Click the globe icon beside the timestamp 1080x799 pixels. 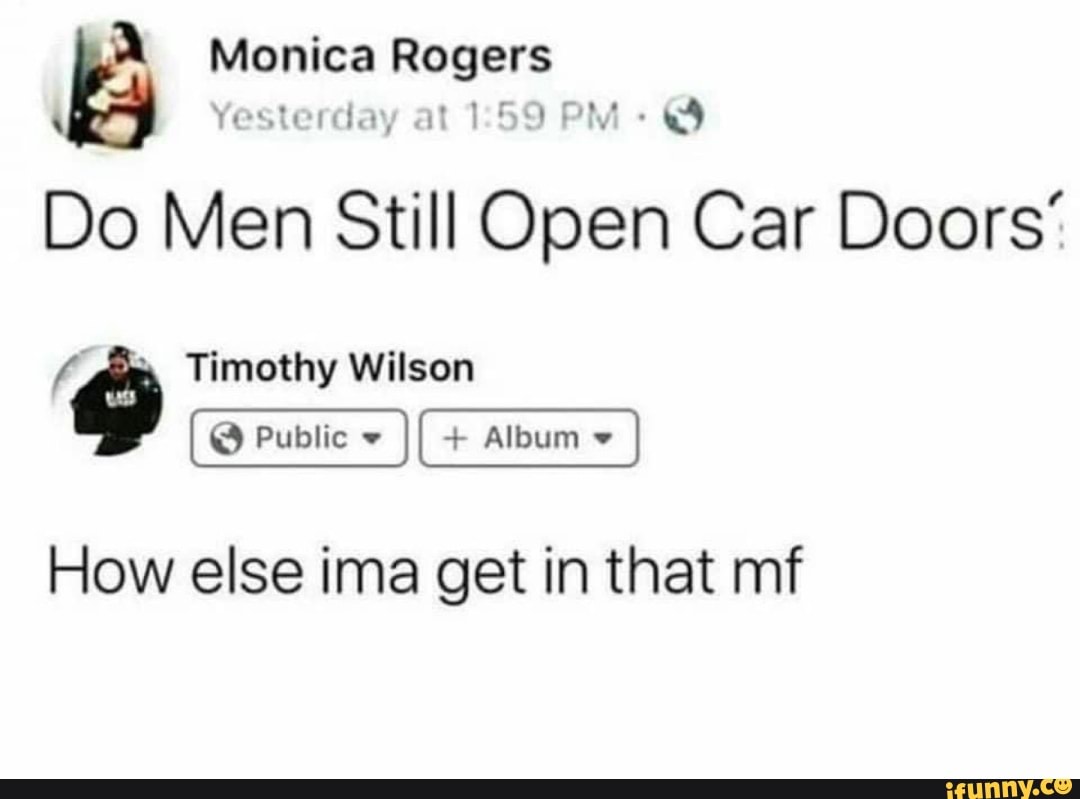[683, 116]
